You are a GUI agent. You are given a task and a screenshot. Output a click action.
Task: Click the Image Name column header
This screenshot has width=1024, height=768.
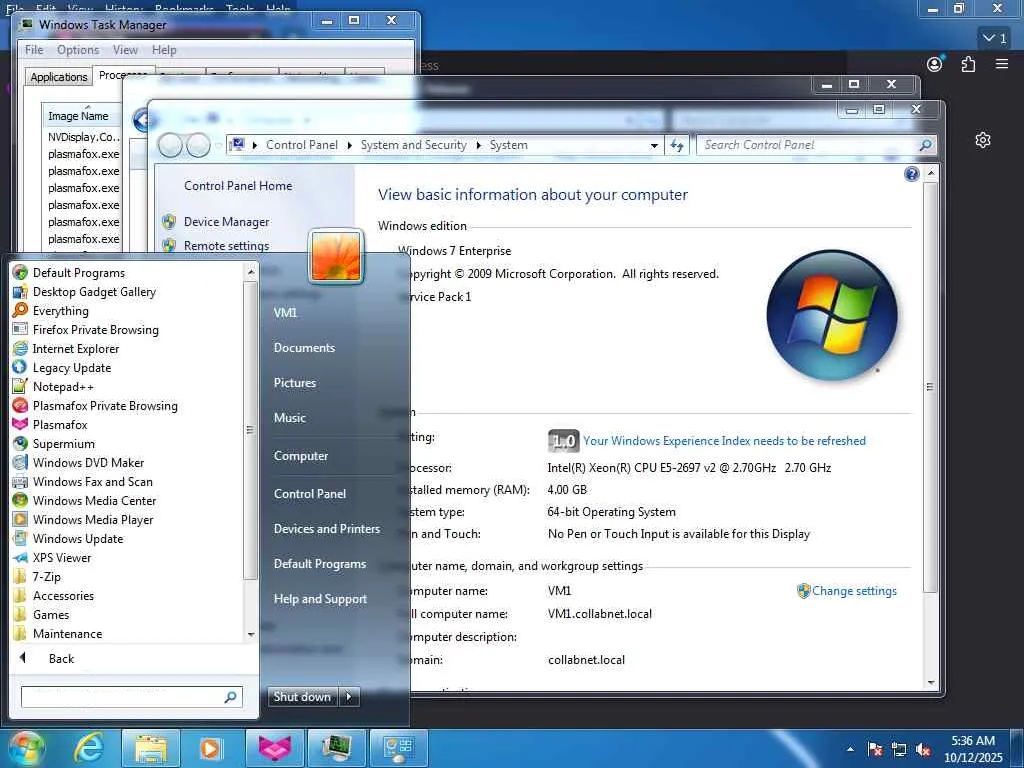[x=82, y=116]
